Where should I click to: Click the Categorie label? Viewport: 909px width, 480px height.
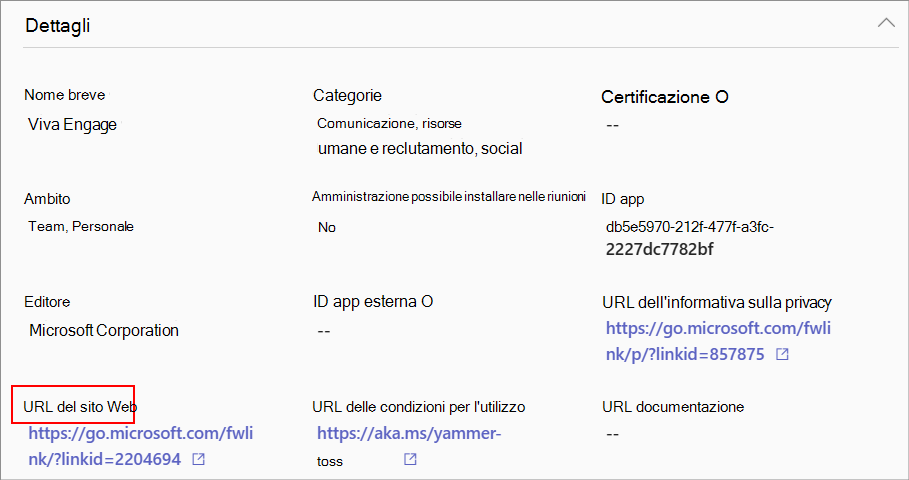pos(347,96)
